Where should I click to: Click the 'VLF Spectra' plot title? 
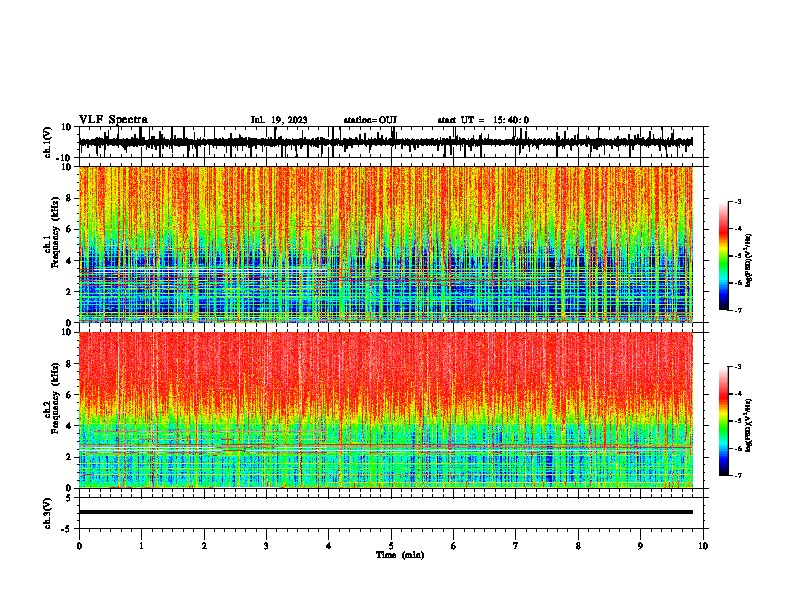[113, 120]
